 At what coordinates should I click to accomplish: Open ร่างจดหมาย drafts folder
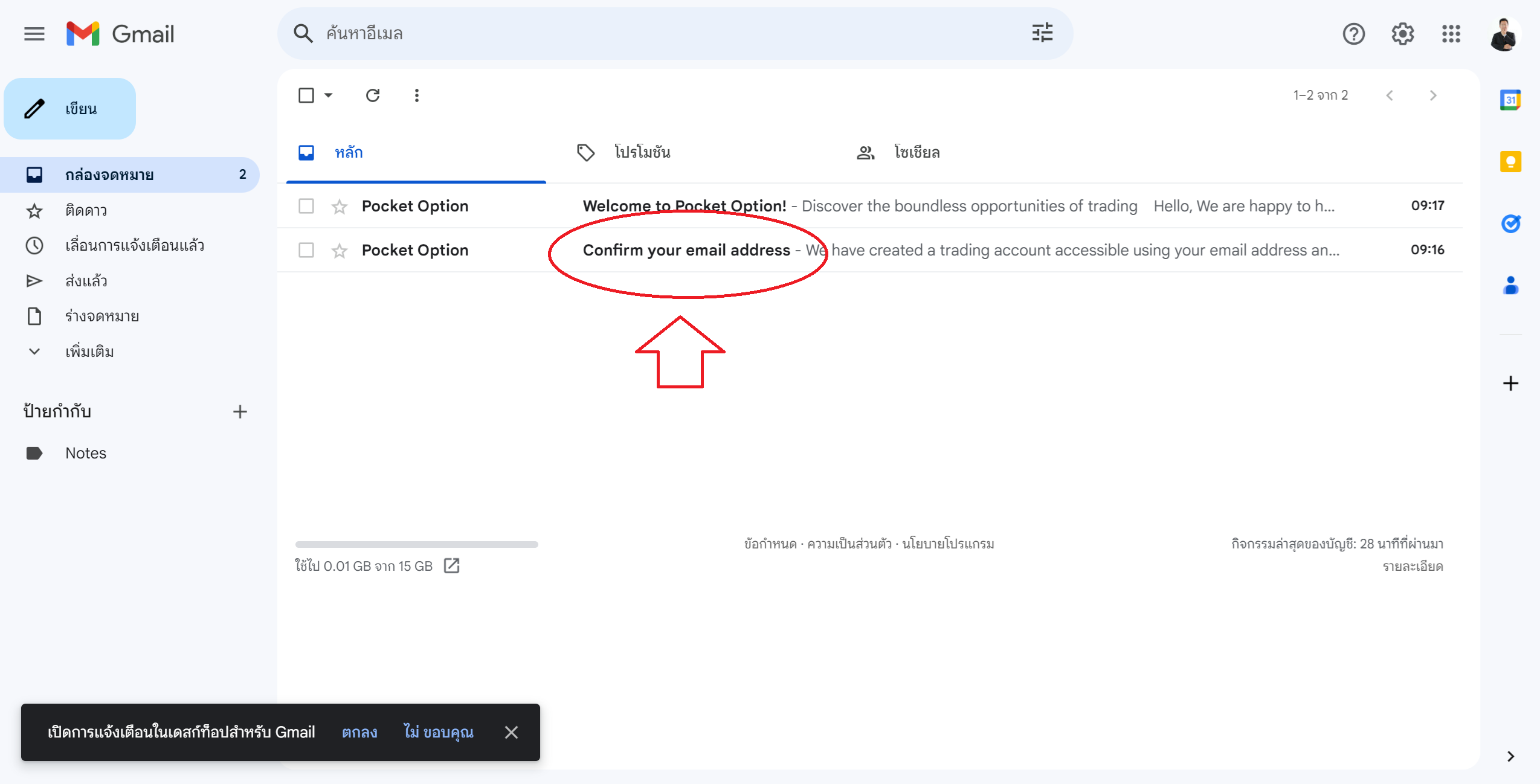(130, 316)
